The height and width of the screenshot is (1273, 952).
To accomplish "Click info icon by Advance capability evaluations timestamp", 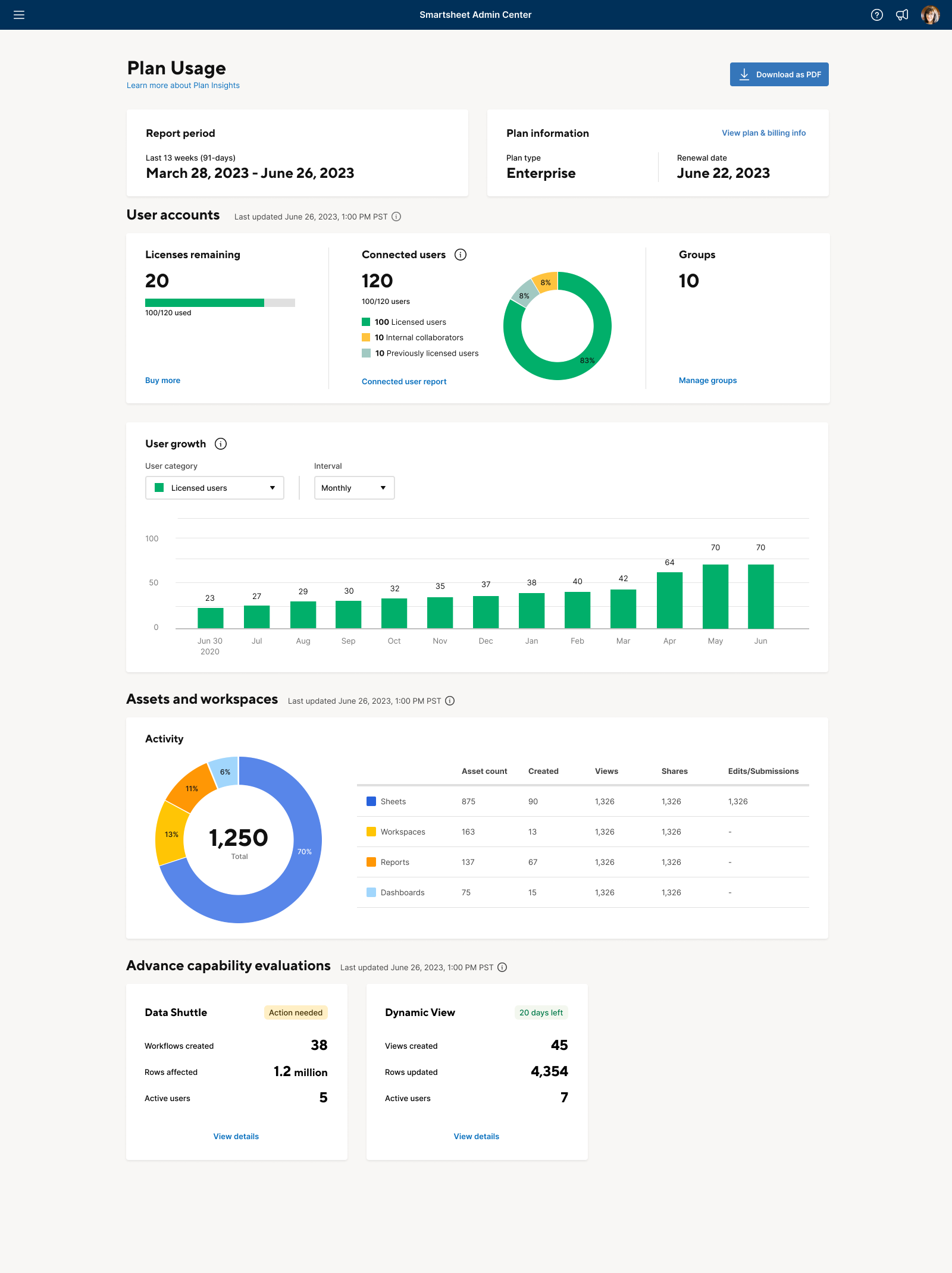I will tap(502, 967).
